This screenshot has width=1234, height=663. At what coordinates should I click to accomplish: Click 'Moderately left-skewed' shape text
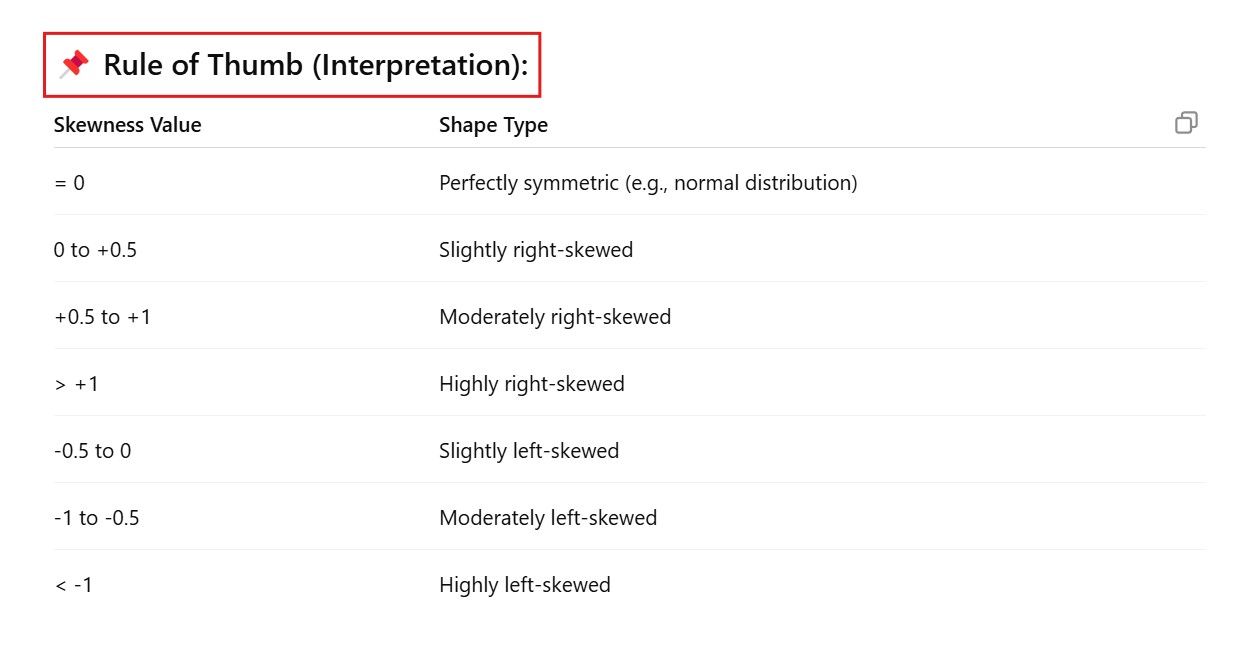[x=548, y=518]
